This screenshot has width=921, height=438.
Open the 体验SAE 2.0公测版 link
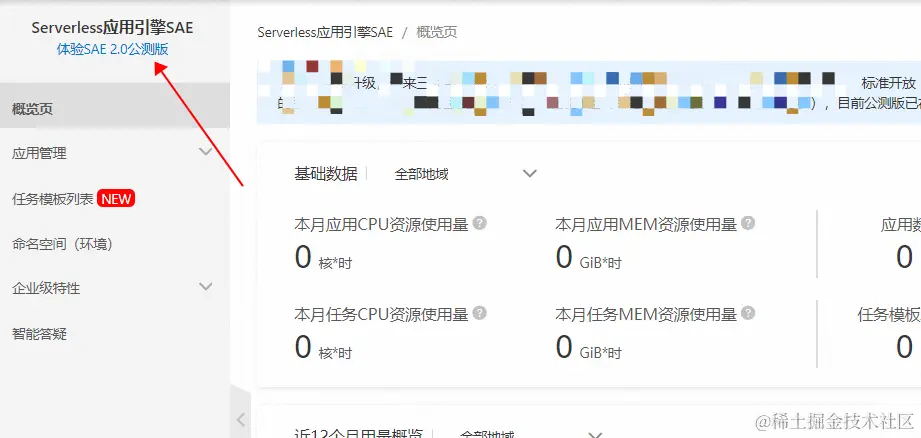tap(112, 49)
